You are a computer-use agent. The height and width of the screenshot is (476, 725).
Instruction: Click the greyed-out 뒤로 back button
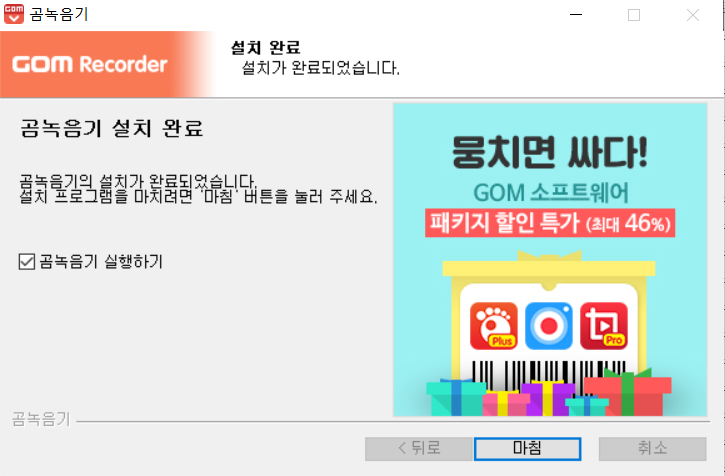click(x=419, y=449)
